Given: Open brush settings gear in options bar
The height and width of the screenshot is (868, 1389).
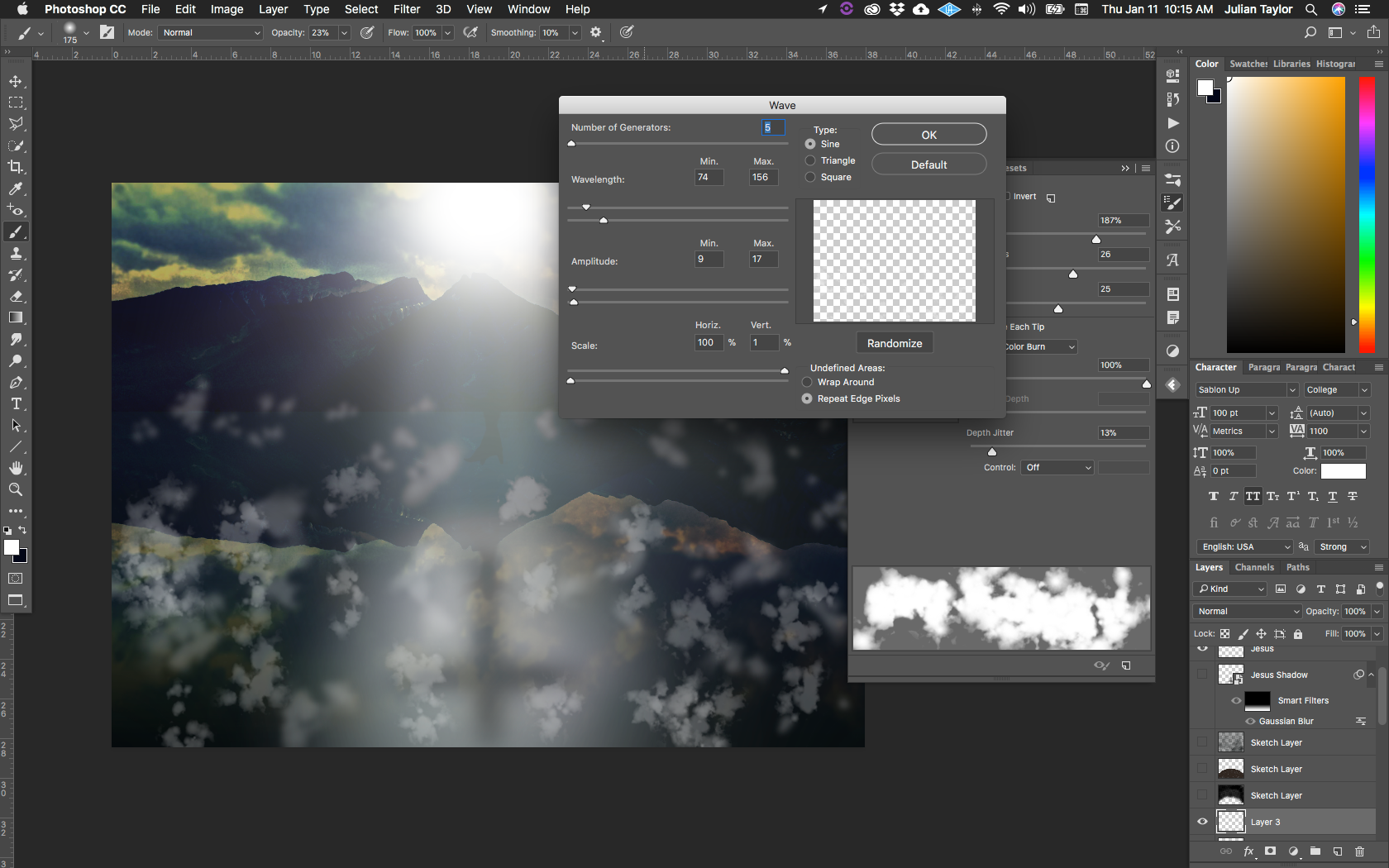Looking at the screenshot, I should coord(595,32).
